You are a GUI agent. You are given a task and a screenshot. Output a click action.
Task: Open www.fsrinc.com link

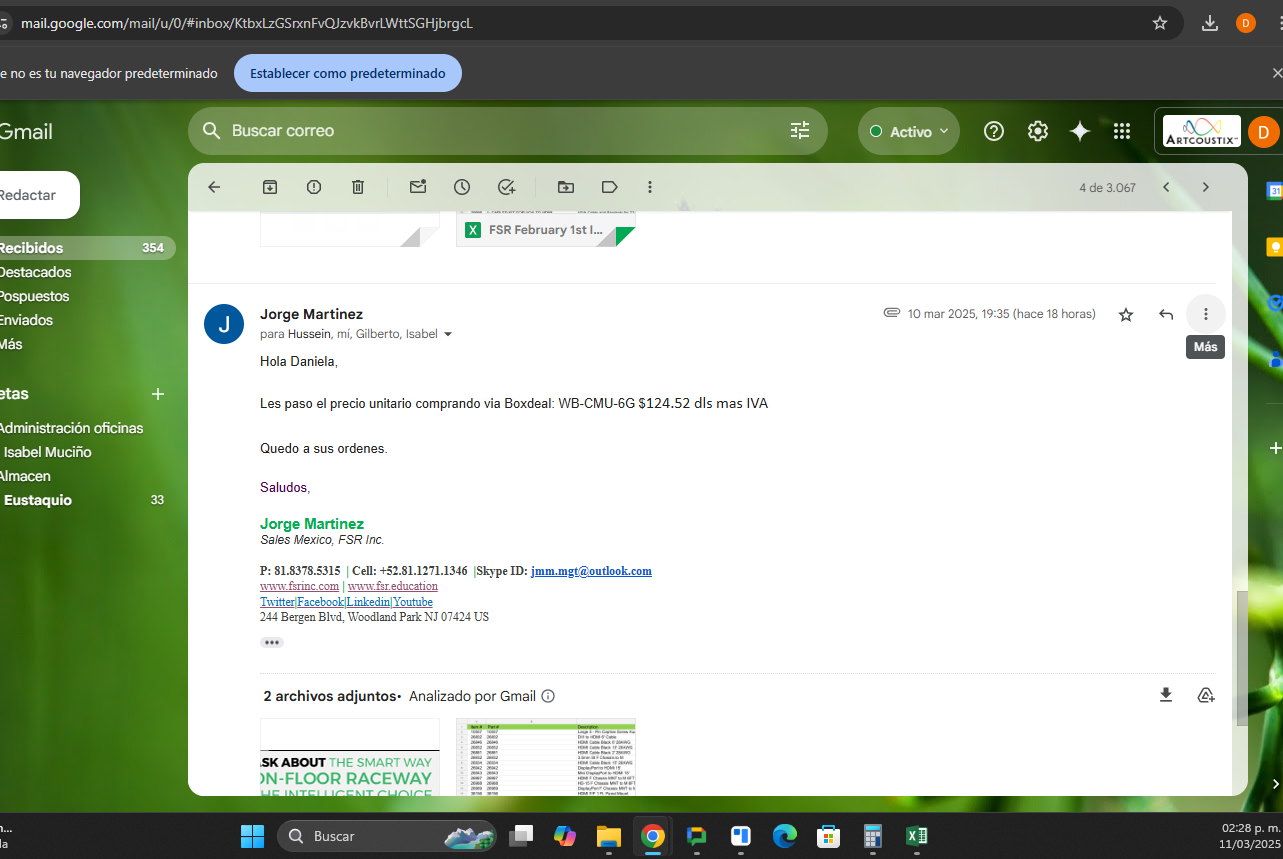pyautogui.click(x=299, y=586)
